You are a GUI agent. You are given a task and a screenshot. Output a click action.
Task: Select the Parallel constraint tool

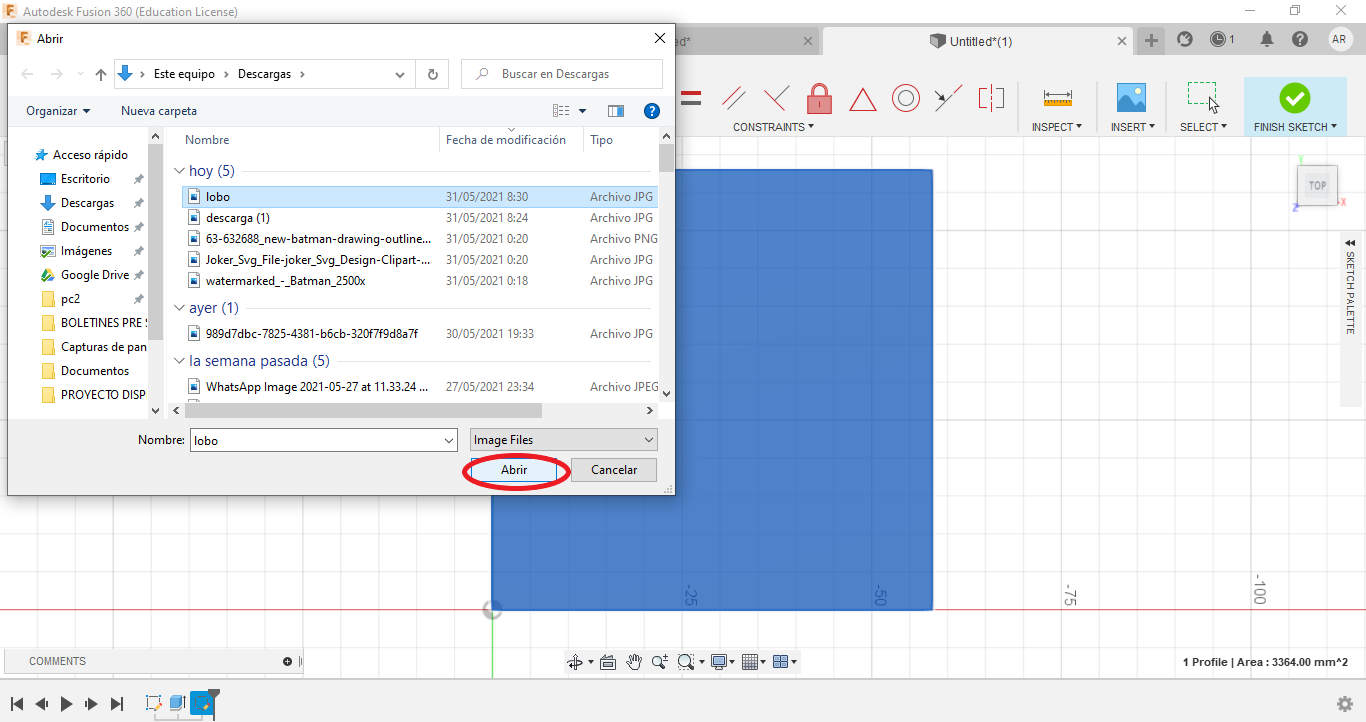(734, 98)
